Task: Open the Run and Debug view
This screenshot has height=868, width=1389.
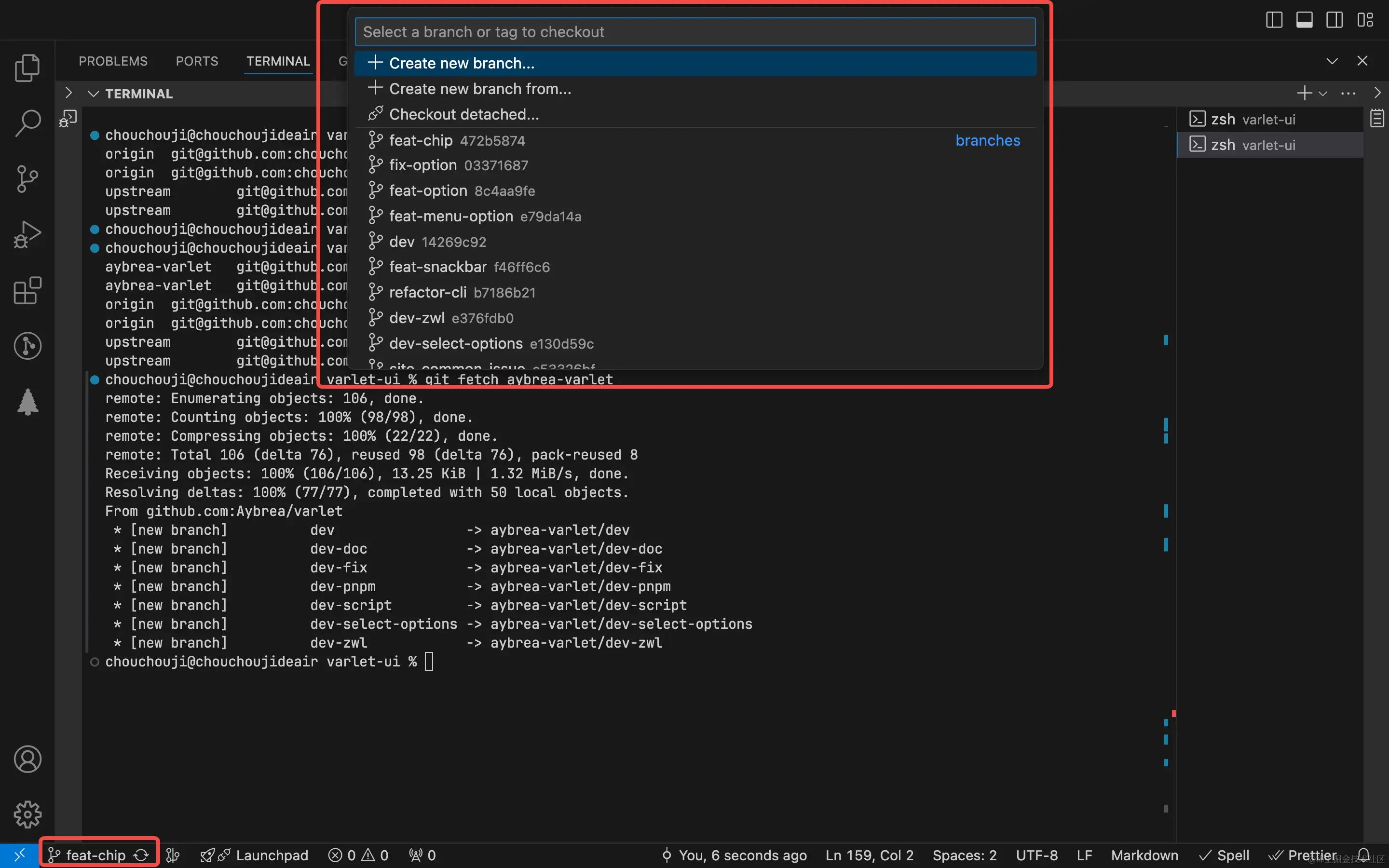Action: (x=27, y=234)
